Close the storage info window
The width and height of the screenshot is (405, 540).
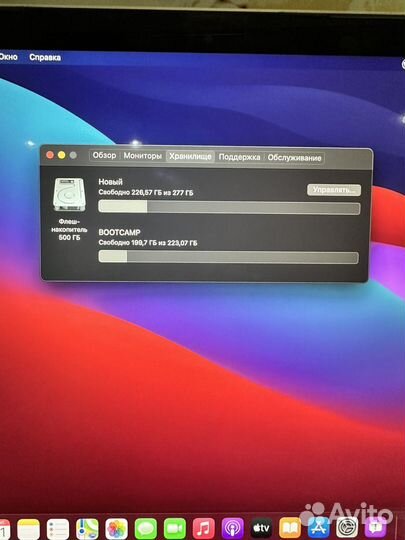(x=50, y=155)
